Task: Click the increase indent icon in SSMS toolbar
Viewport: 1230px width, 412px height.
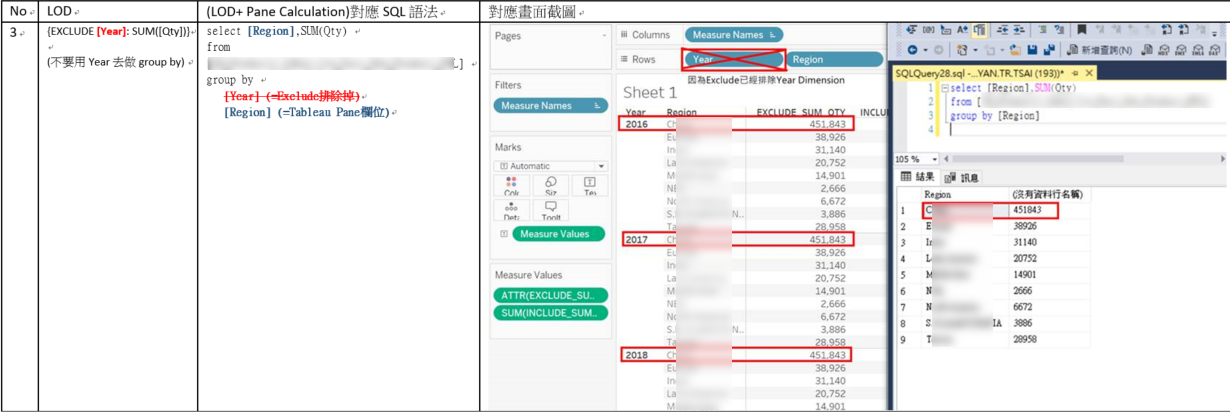Action: [1018, 30]
